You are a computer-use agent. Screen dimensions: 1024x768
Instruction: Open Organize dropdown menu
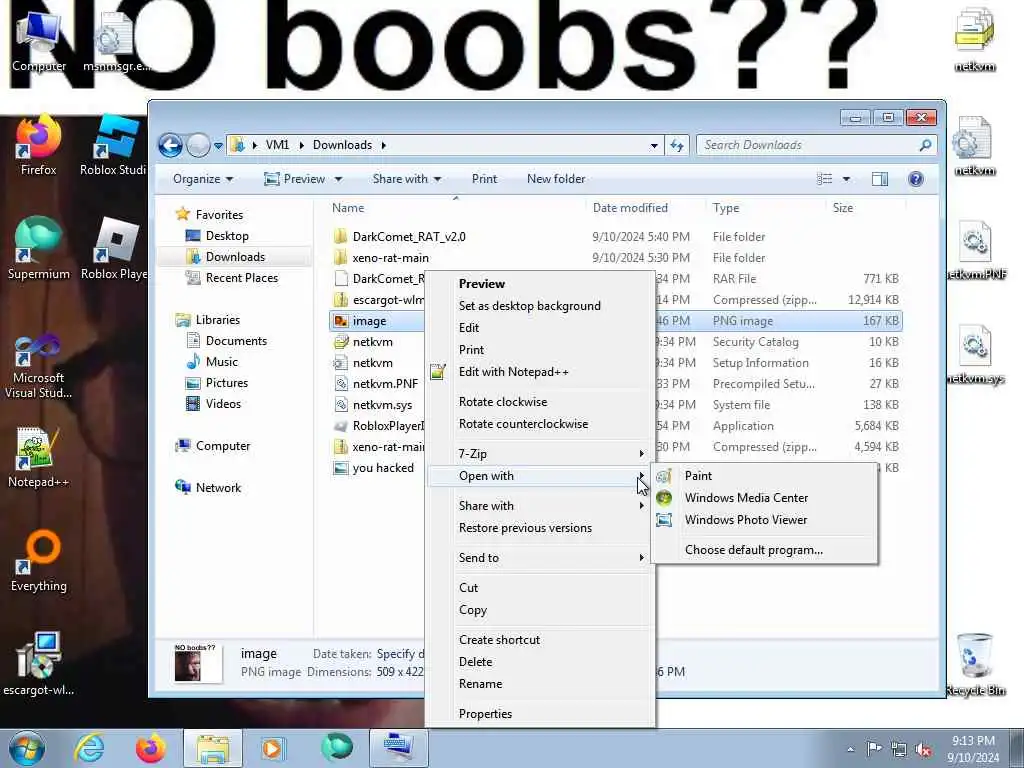(203, 179)
